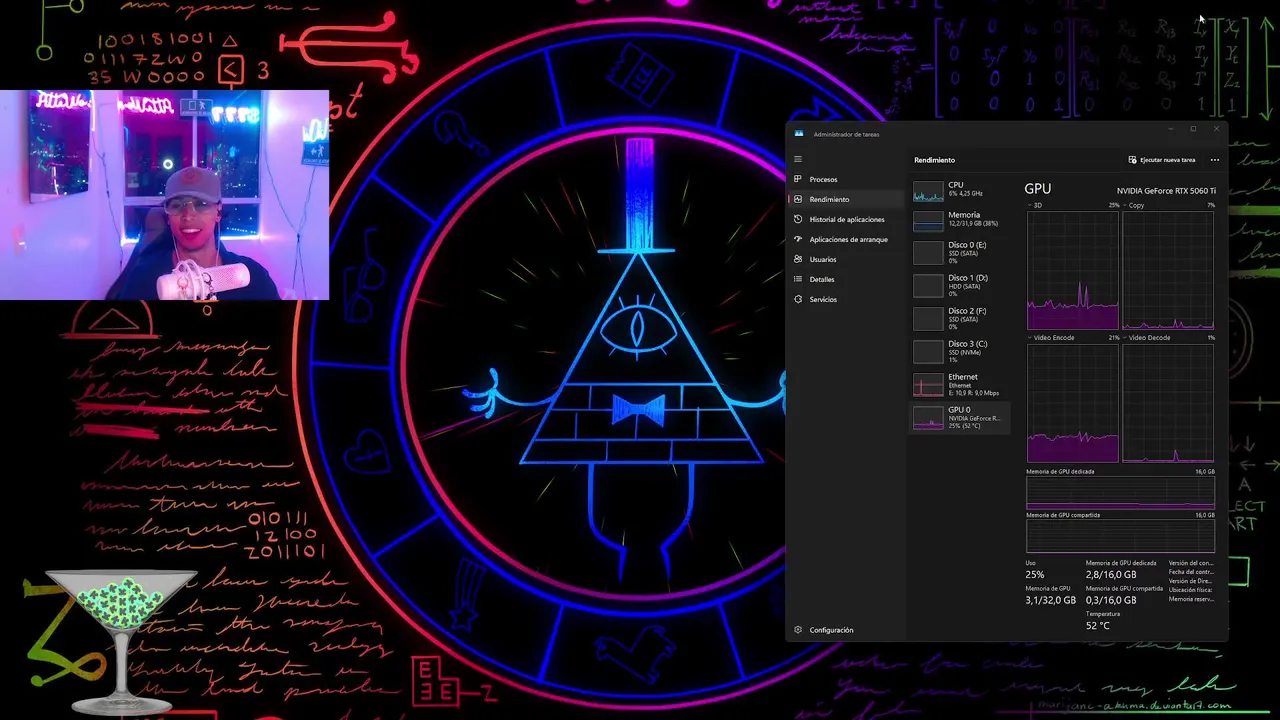Select Disco 1 (D:) HDD entry

961,285
